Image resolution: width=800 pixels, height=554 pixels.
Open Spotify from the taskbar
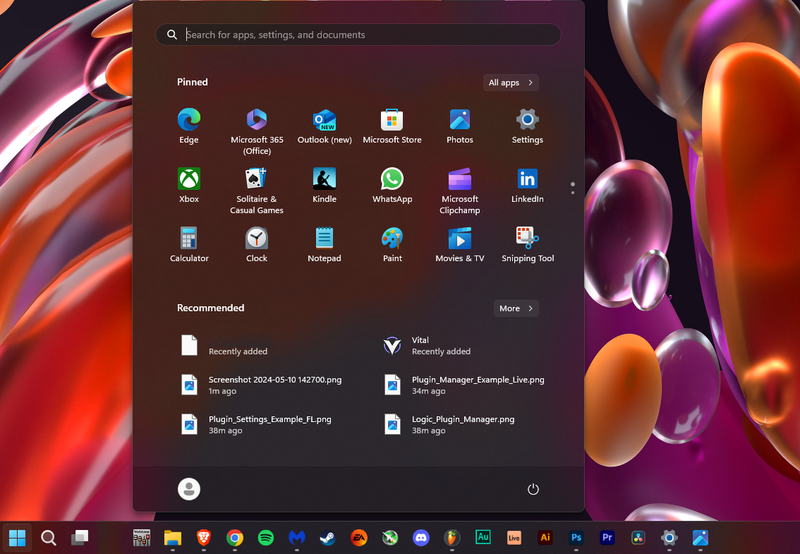point(266,538)
